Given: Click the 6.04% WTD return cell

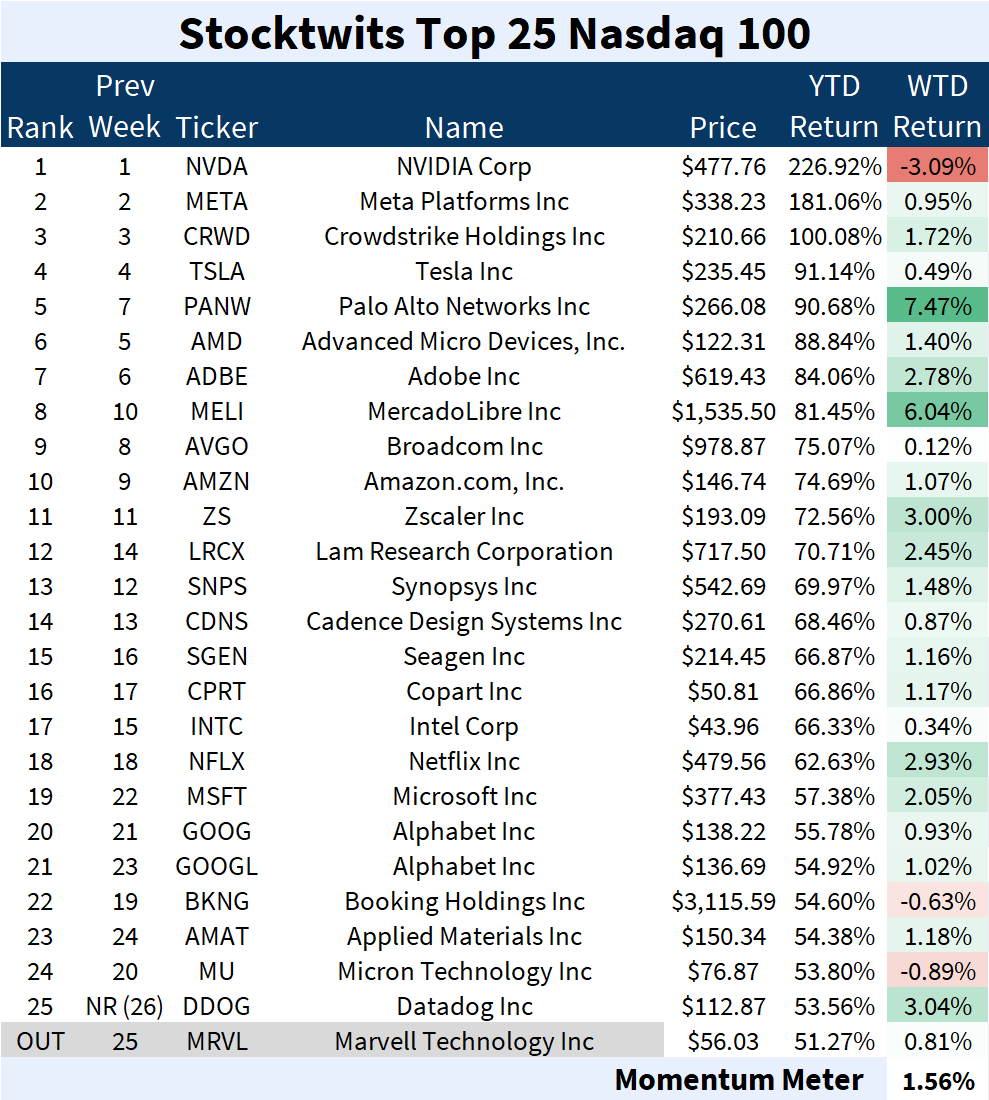Looking at the screenshot, I should (x=938, y=411).
